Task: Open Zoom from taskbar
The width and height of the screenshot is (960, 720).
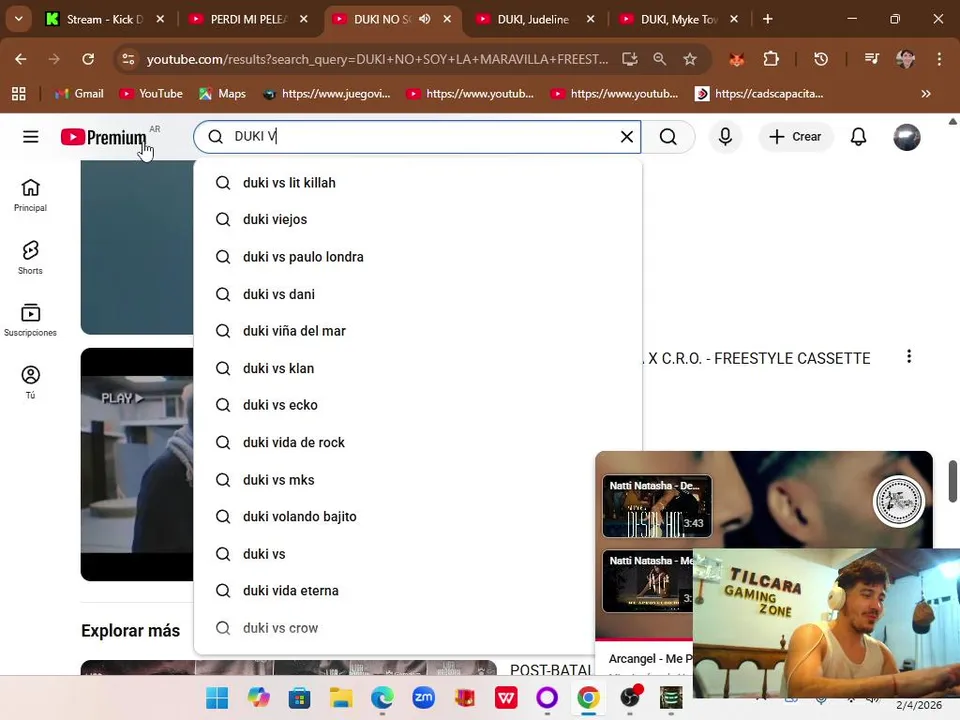Action: [423, 697]
